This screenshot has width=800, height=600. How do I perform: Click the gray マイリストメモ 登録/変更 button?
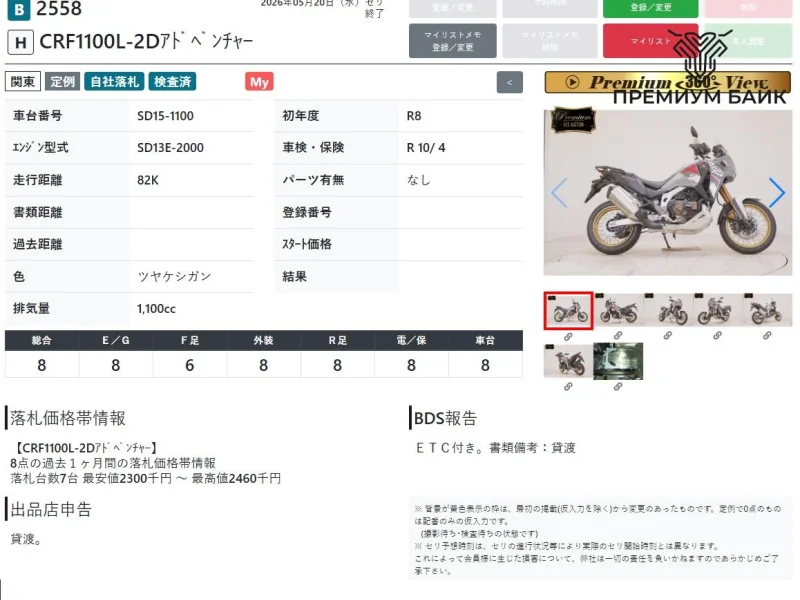point(453,41)
